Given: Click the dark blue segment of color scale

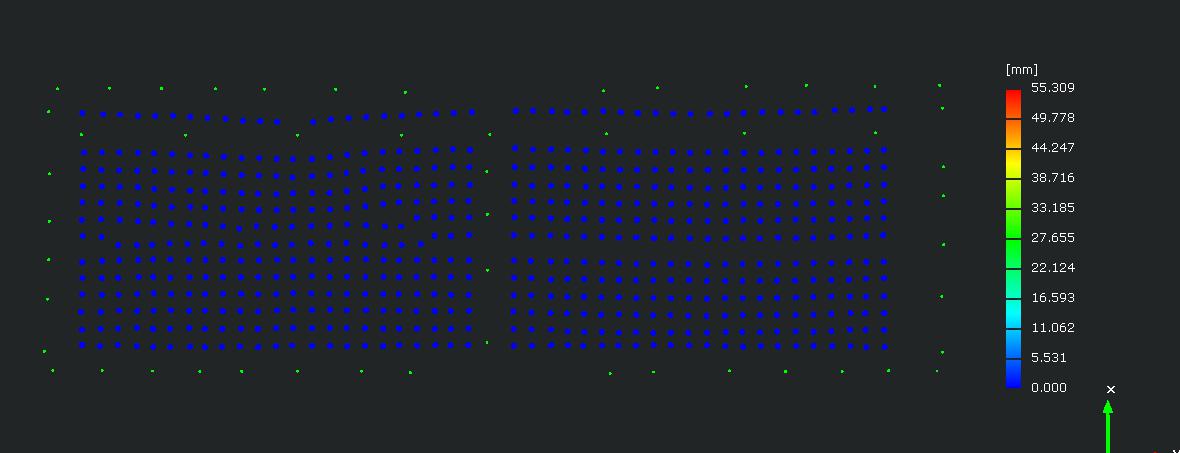Looking at the screenshot, I should tap(1013, 373).
